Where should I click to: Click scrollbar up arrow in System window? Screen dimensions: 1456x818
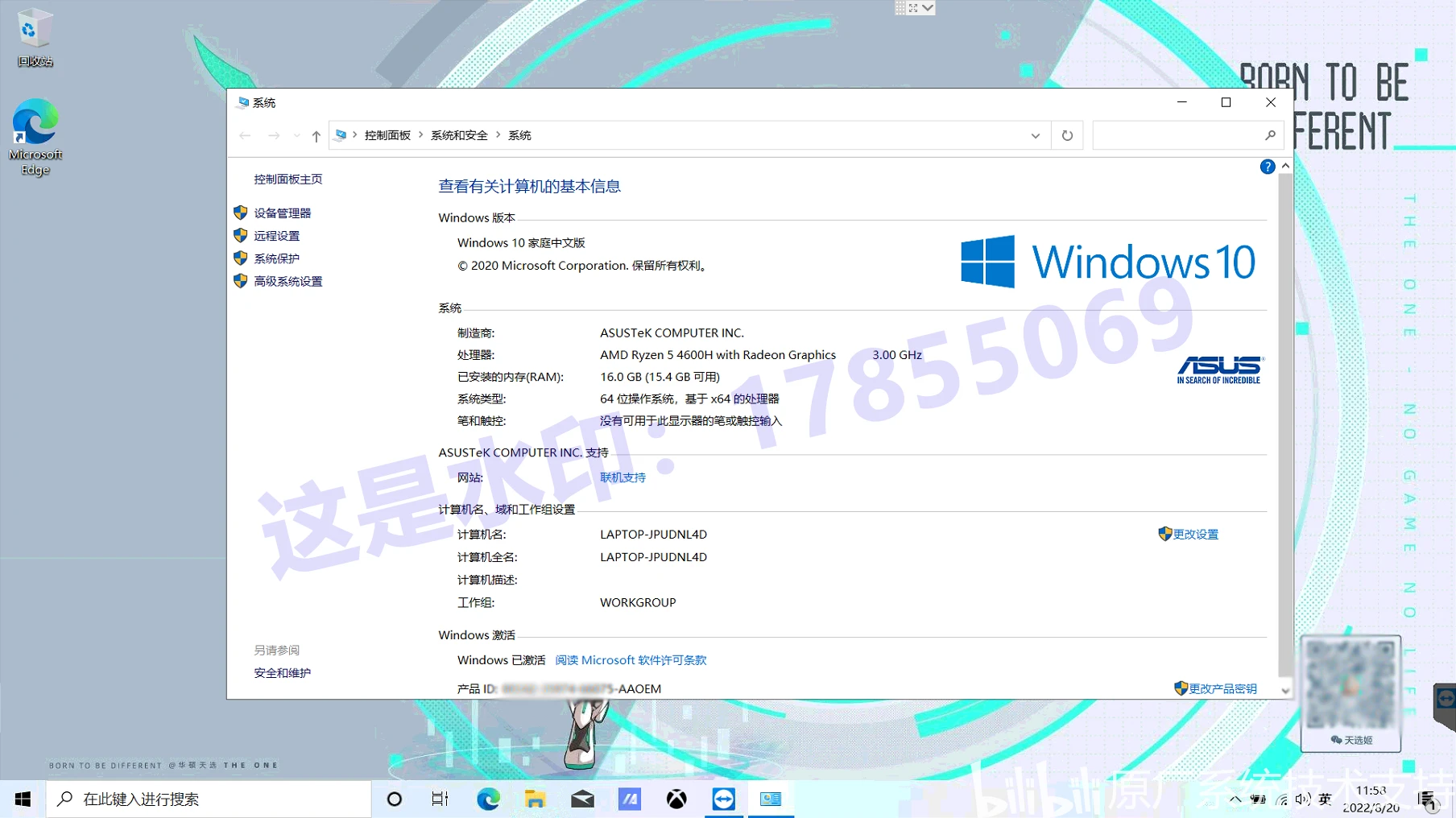click(x=1285, y=166)
